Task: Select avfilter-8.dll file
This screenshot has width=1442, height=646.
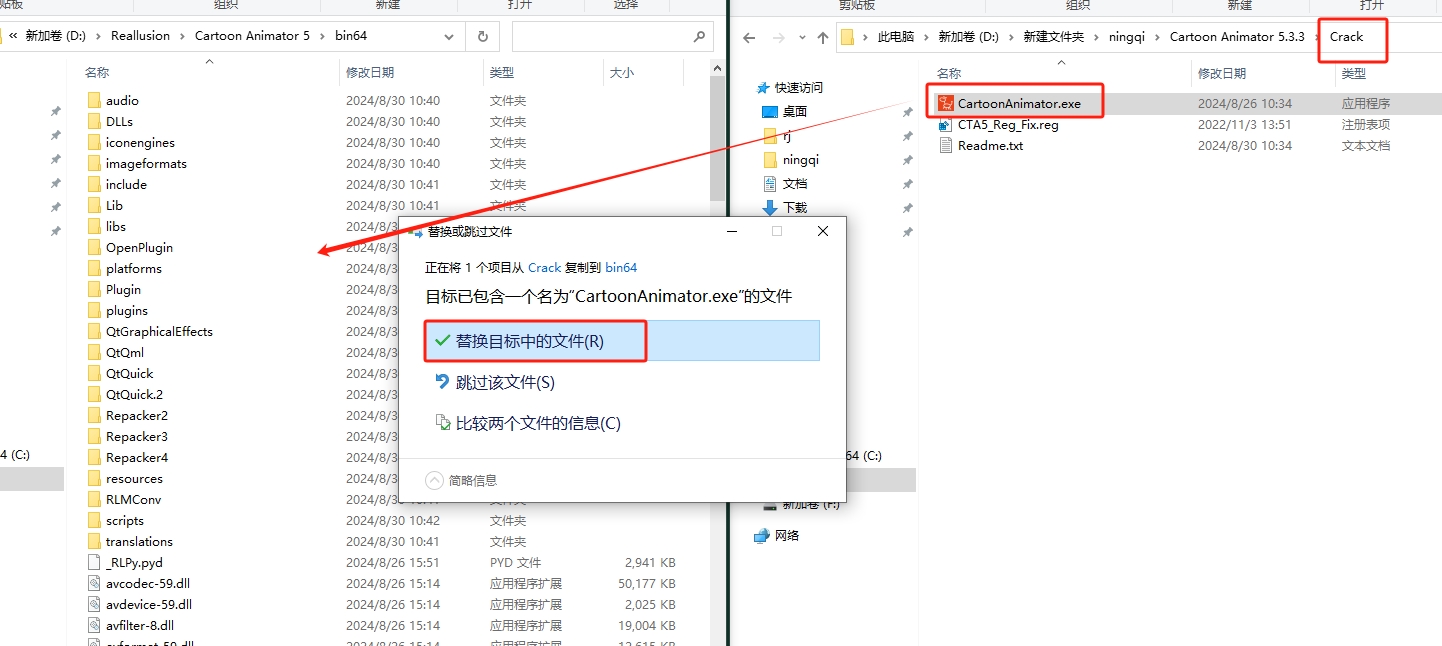Action: pos(139,625)
